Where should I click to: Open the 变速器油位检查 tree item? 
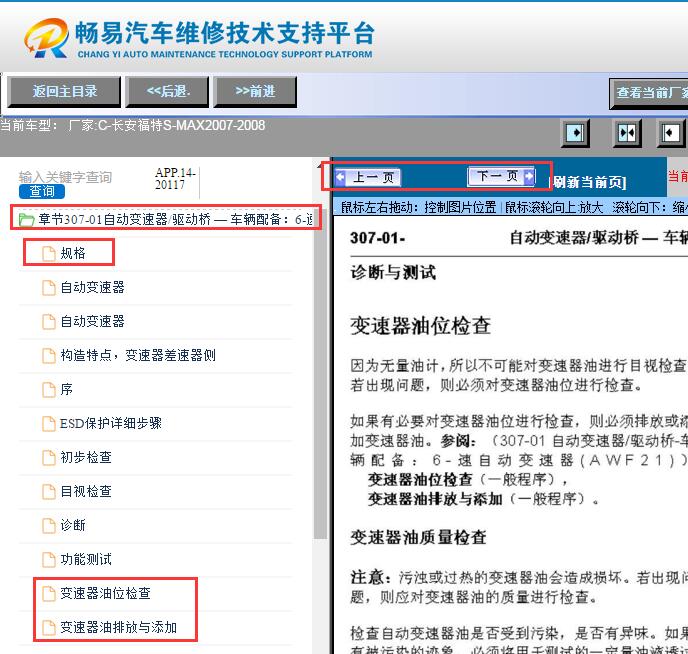pyautogui.click(x=105, y=593)
